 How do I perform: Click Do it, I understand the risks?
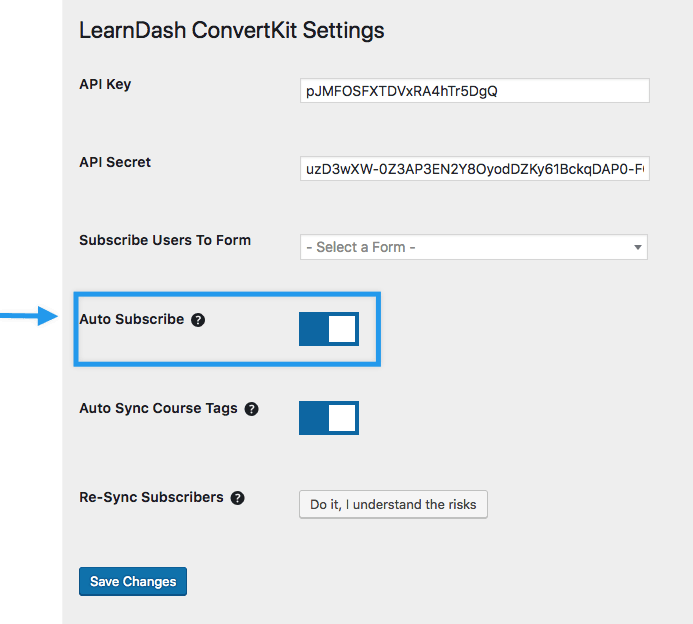[x=393, y=504]
